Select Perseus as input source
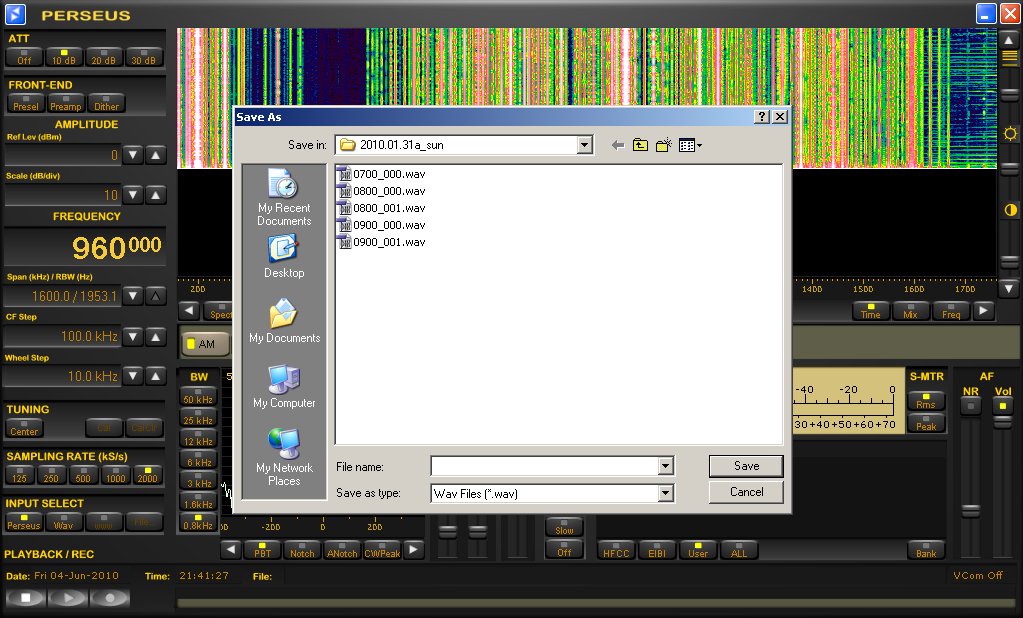This screenshot has width=1023, height=618. coord(24,522)
